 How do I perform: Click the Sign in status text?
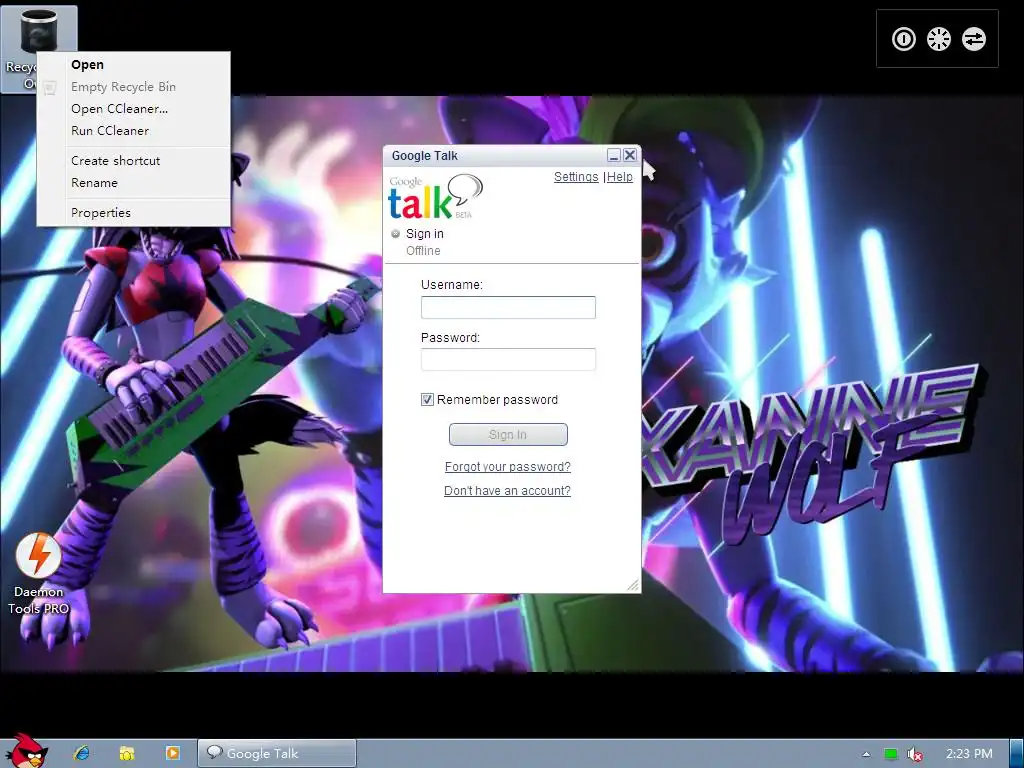pos(424,234)
